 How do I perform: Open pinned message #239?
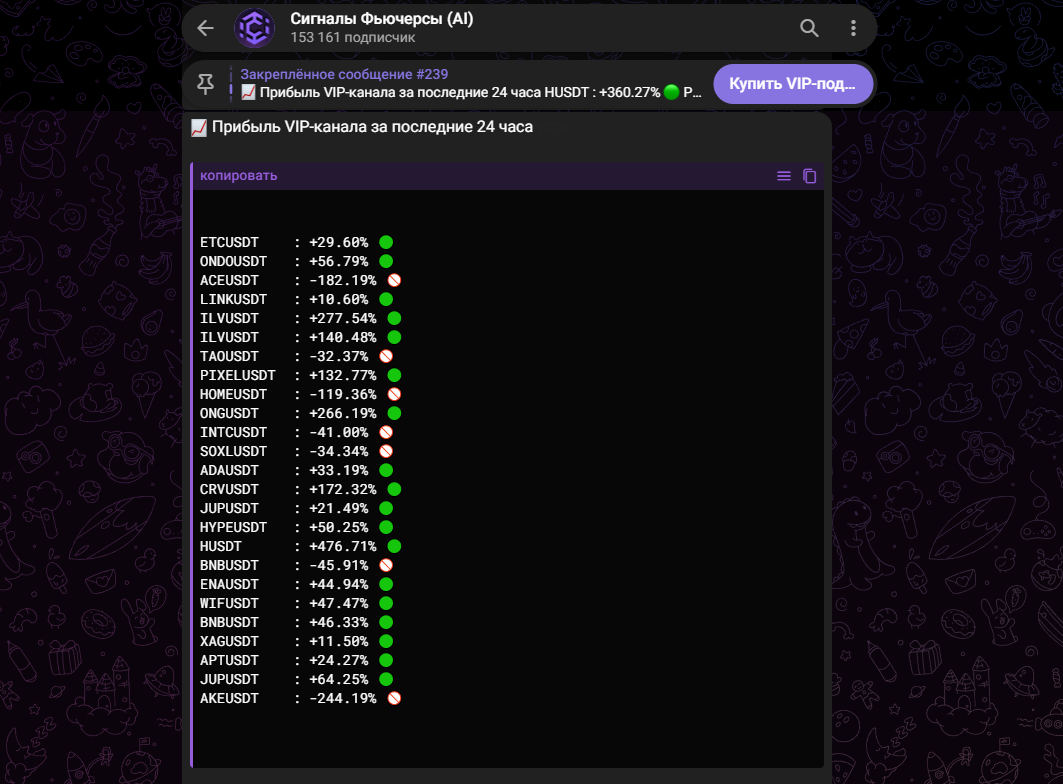tap(470, 83)
